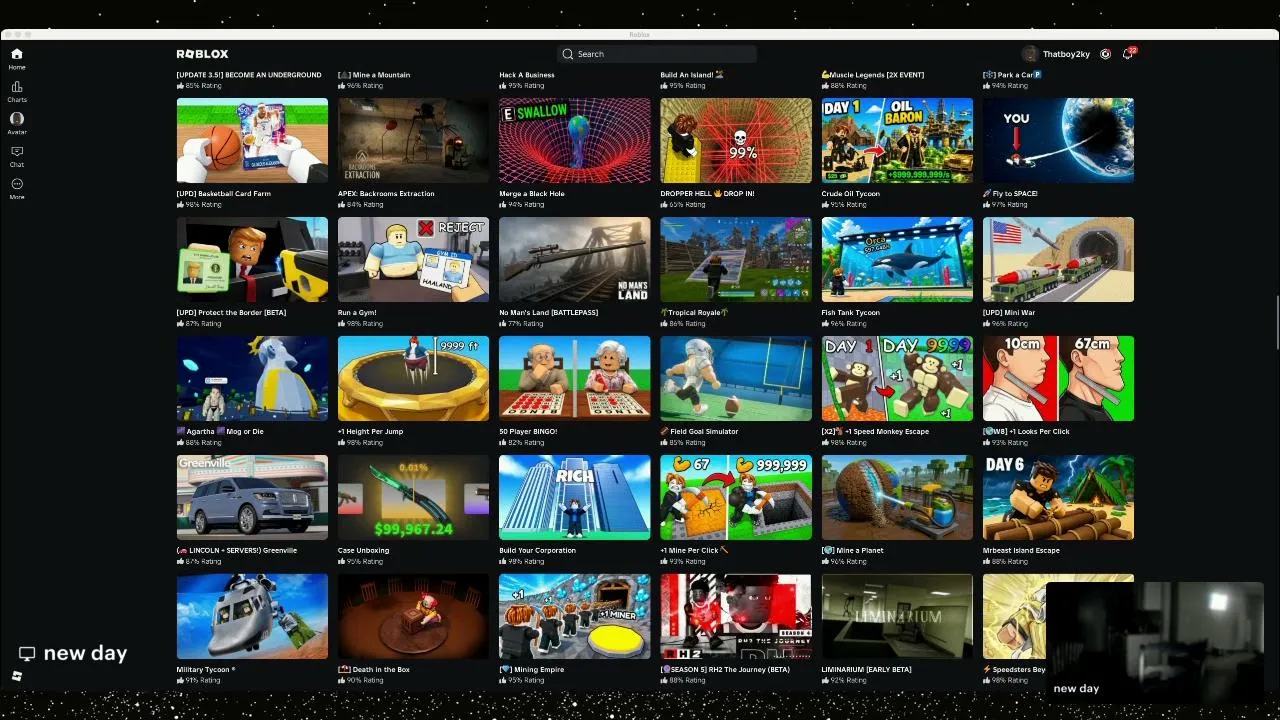Choose the Crude Oil Tycoon thumbnail

(x=897, y=140)
